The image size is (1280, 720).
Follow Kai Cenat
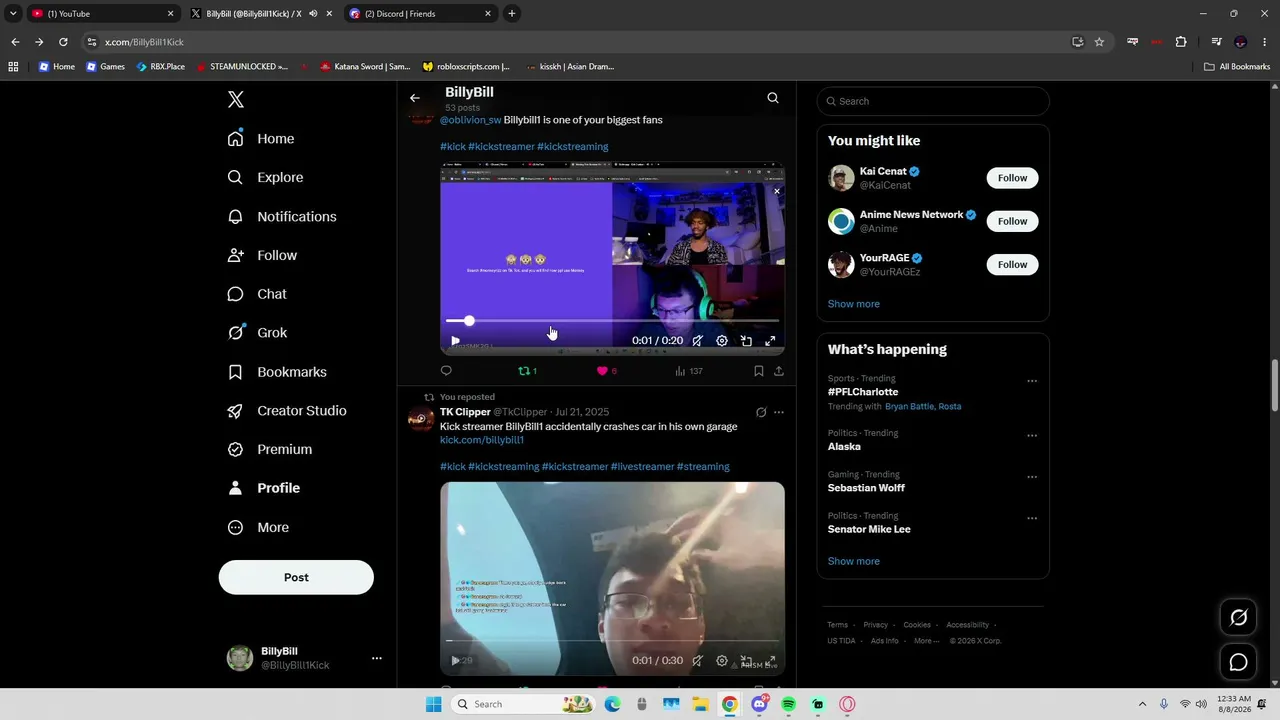tap(1012, 178)
